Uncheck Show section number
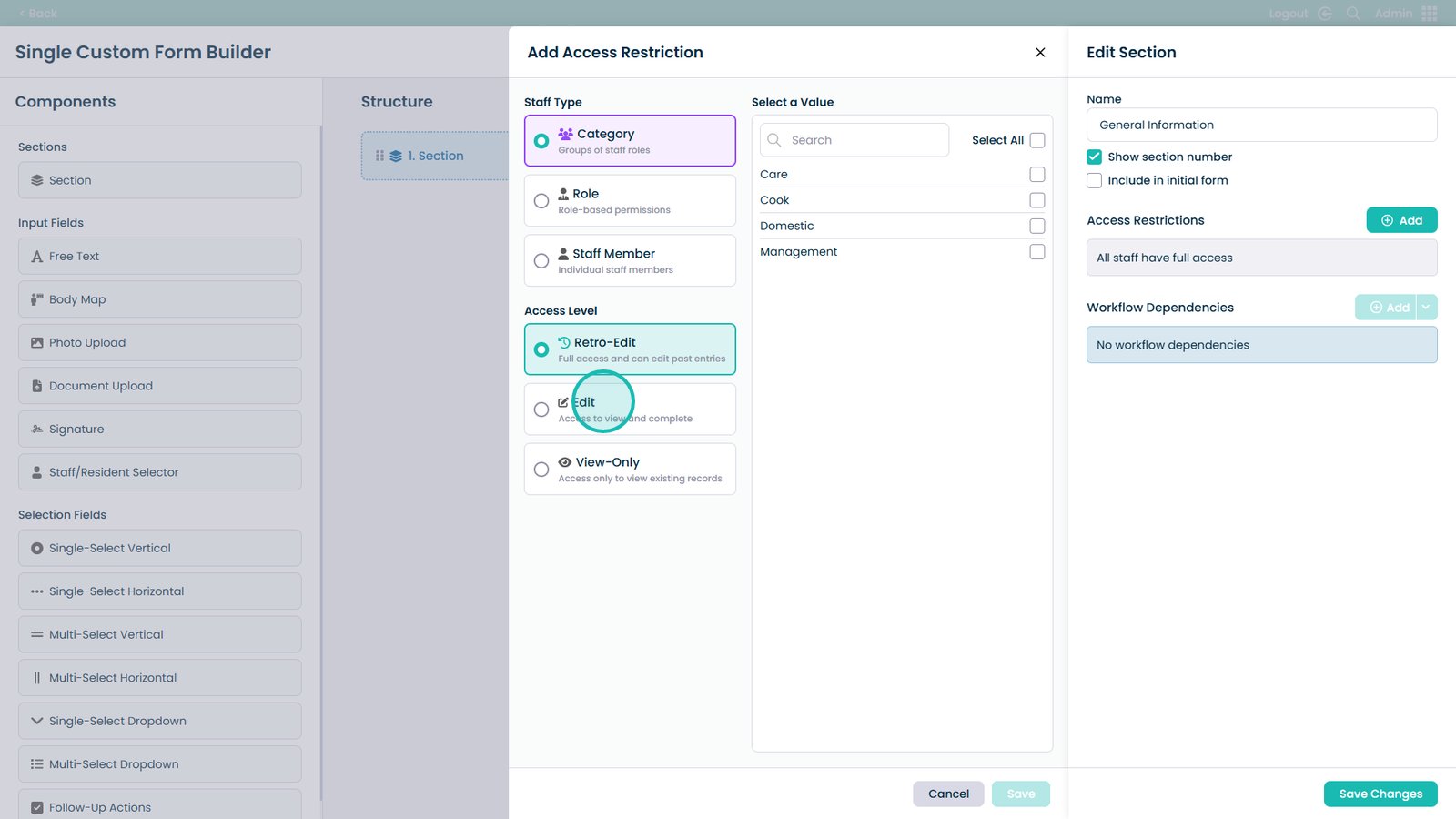The height and width of the screenshot is (819, 1456). click(1094, 157)
